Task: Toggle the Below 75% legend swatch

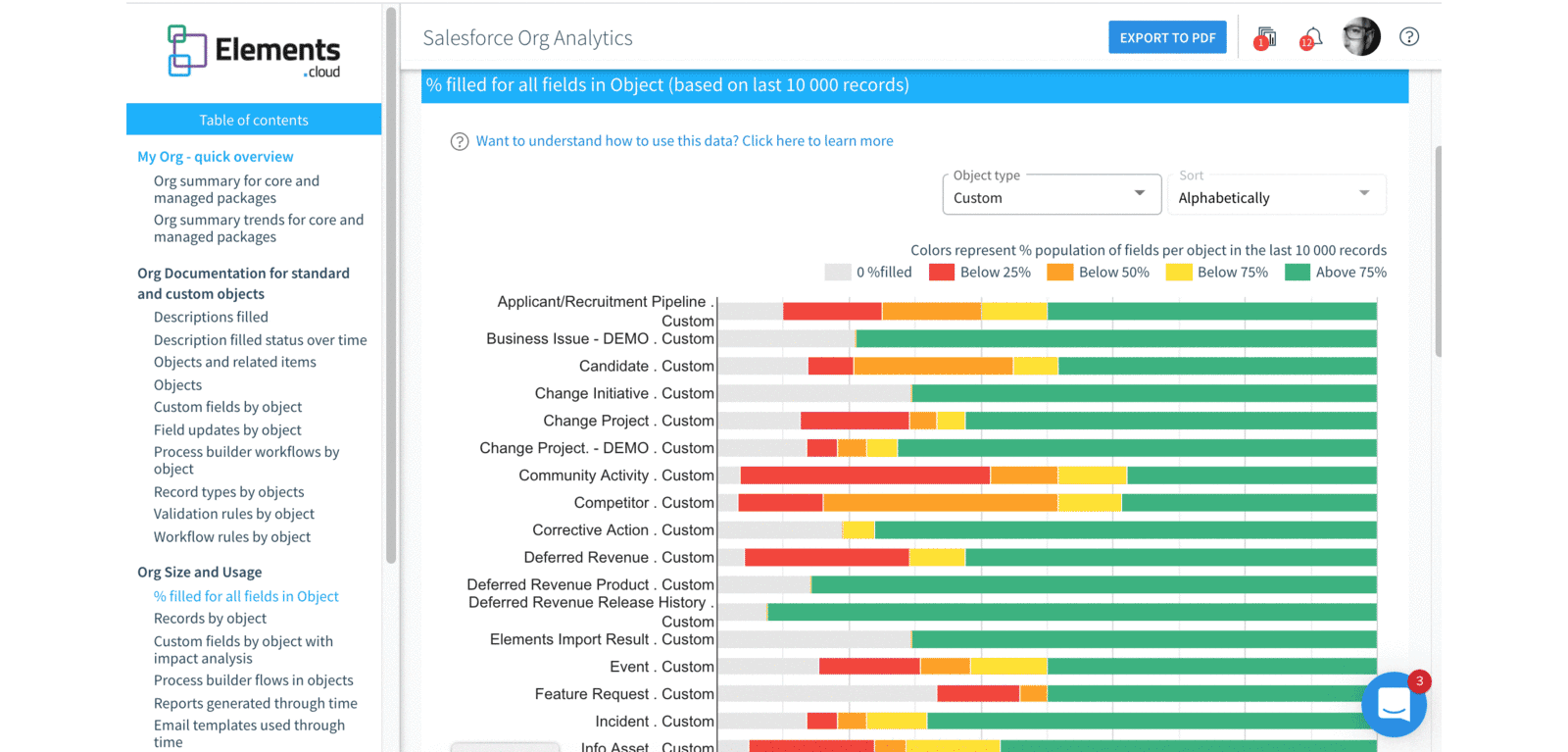Action: pyautogui.click(x=1179, y=273)
